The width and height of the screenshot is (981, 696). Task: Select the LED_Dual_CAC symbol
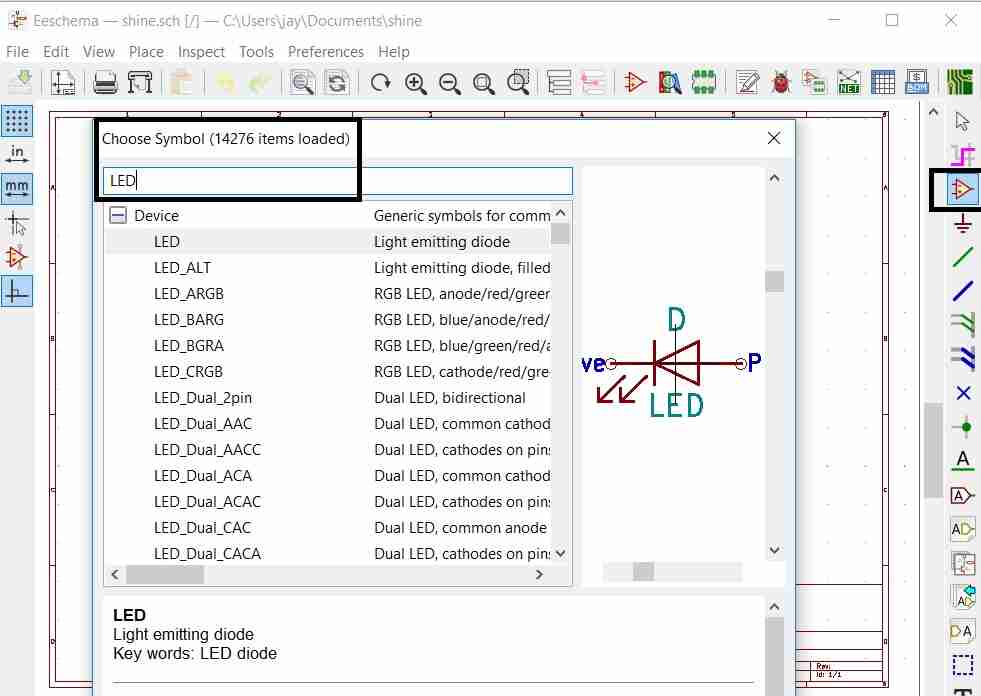(x=328, y=528)
